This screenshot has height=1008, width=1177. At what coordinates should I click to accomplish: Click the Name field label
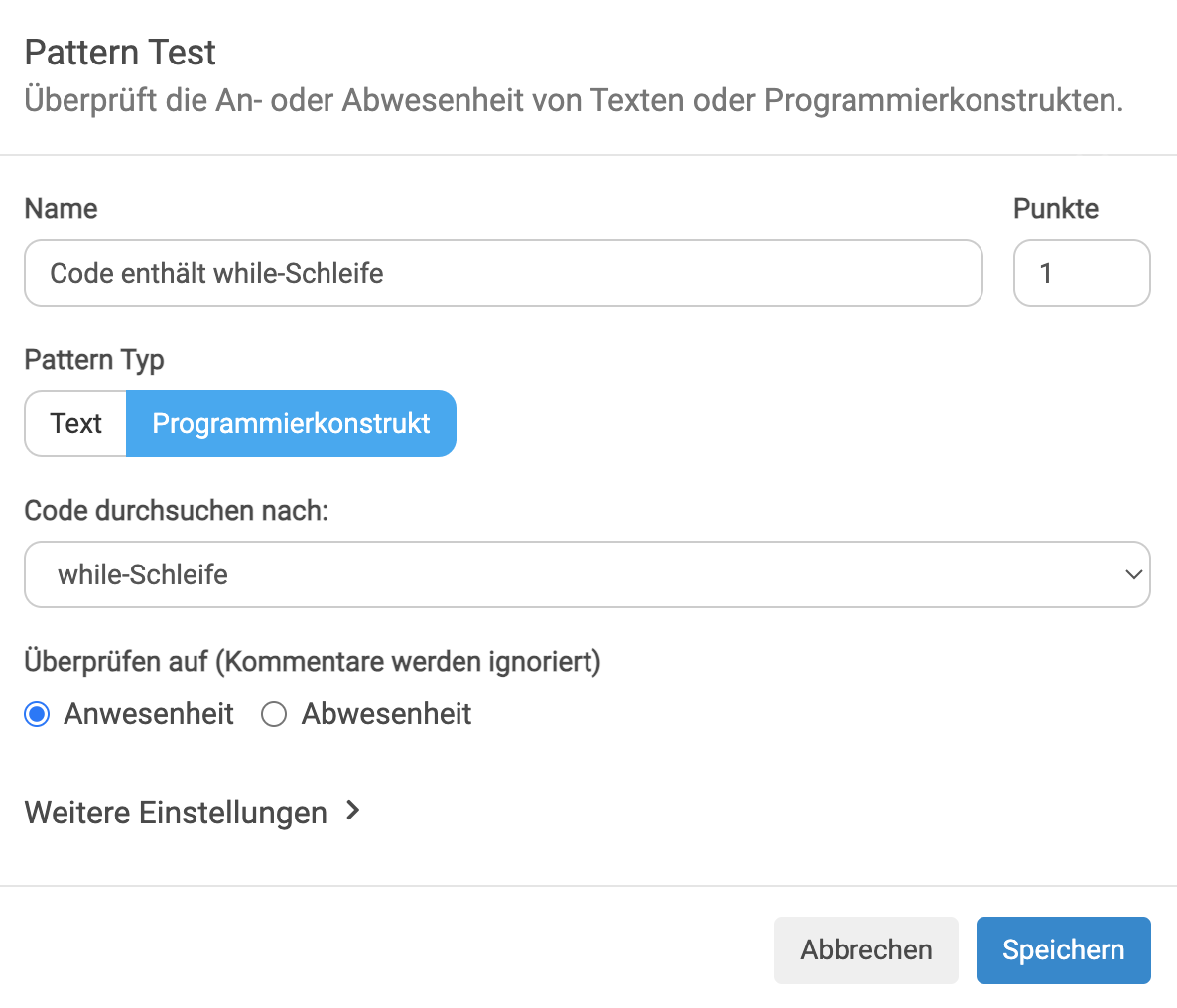[61, 209]
